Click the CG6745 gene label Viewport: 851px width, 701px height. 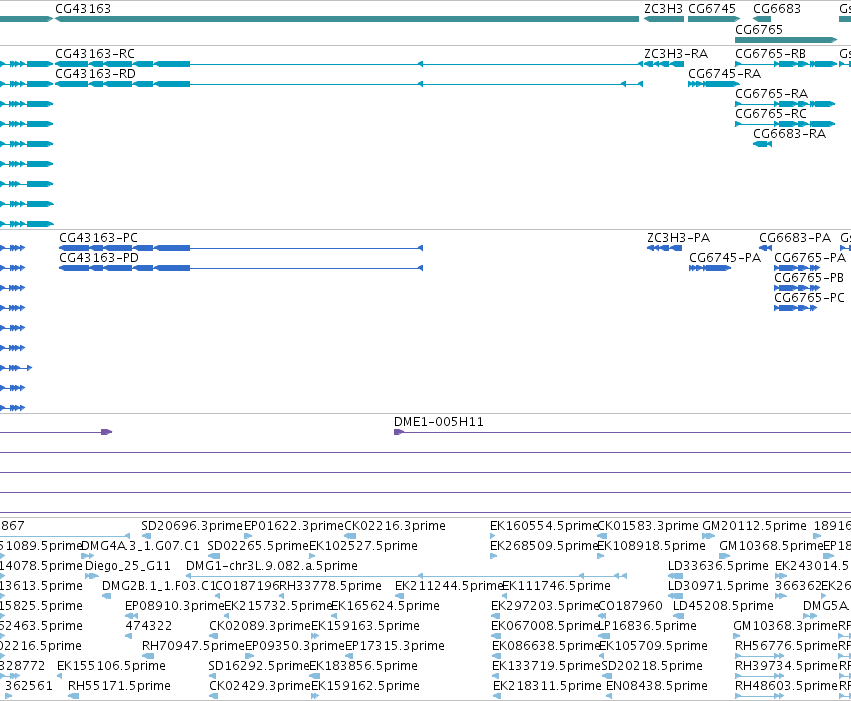click(x=712, y=9)
